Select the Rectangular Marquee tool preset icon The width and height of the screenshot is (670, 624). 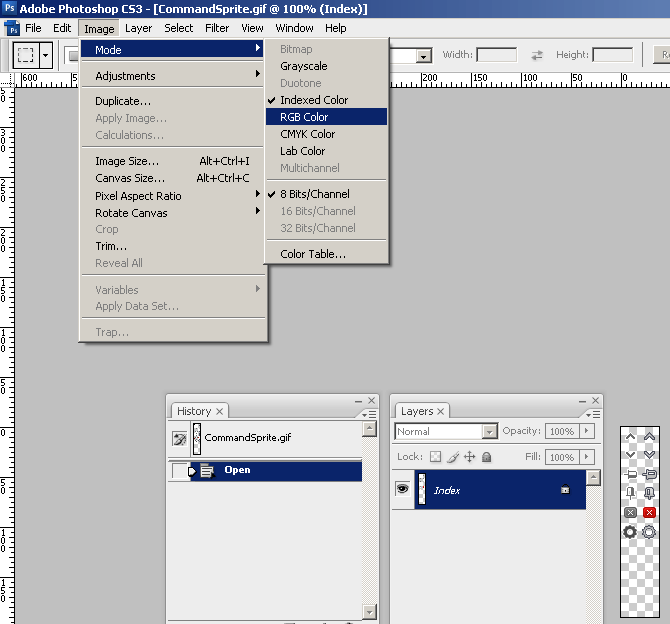26,56
